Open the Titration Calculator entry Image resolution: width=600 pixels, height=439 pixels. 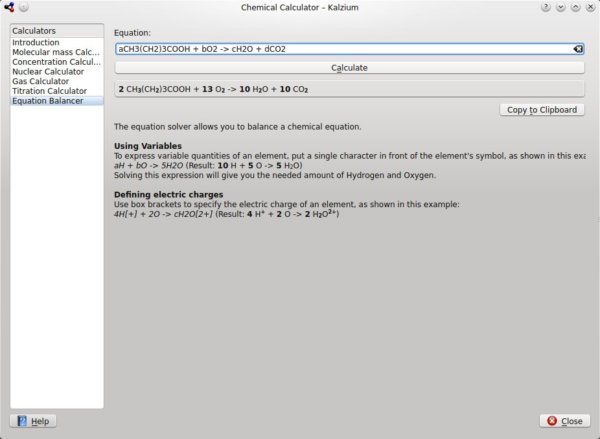point(57,91)
